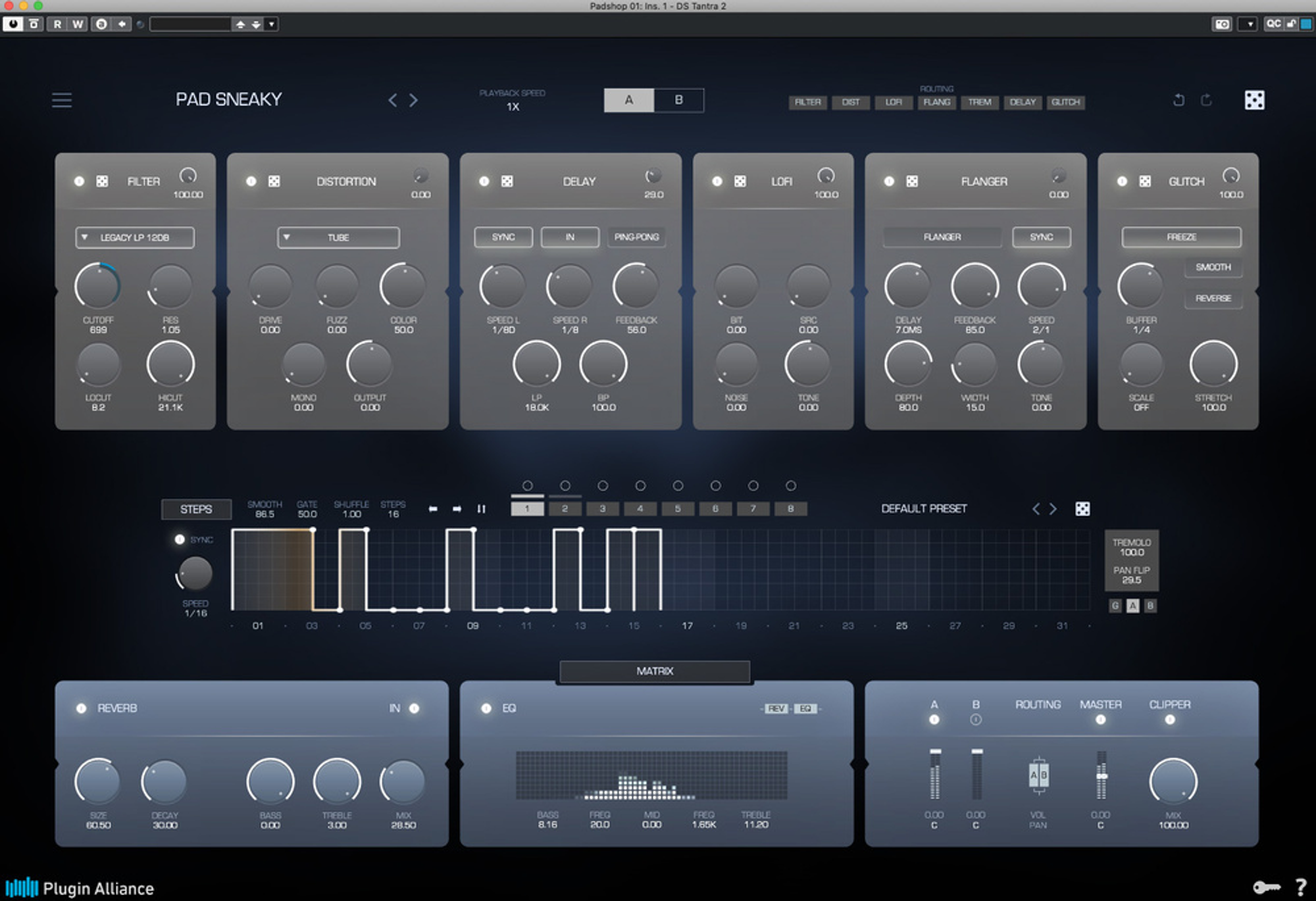The width and height of the screenshot is (1316, 901).
Task: Open the host preset name dropdown arrow
Action: pos(272,24)
